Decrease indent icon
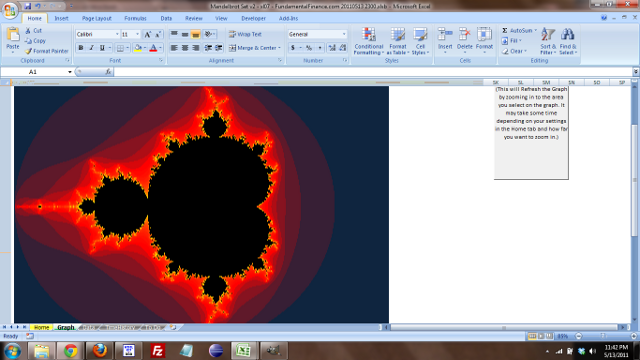This screenshot has width=640, height=360. (208, 48)
